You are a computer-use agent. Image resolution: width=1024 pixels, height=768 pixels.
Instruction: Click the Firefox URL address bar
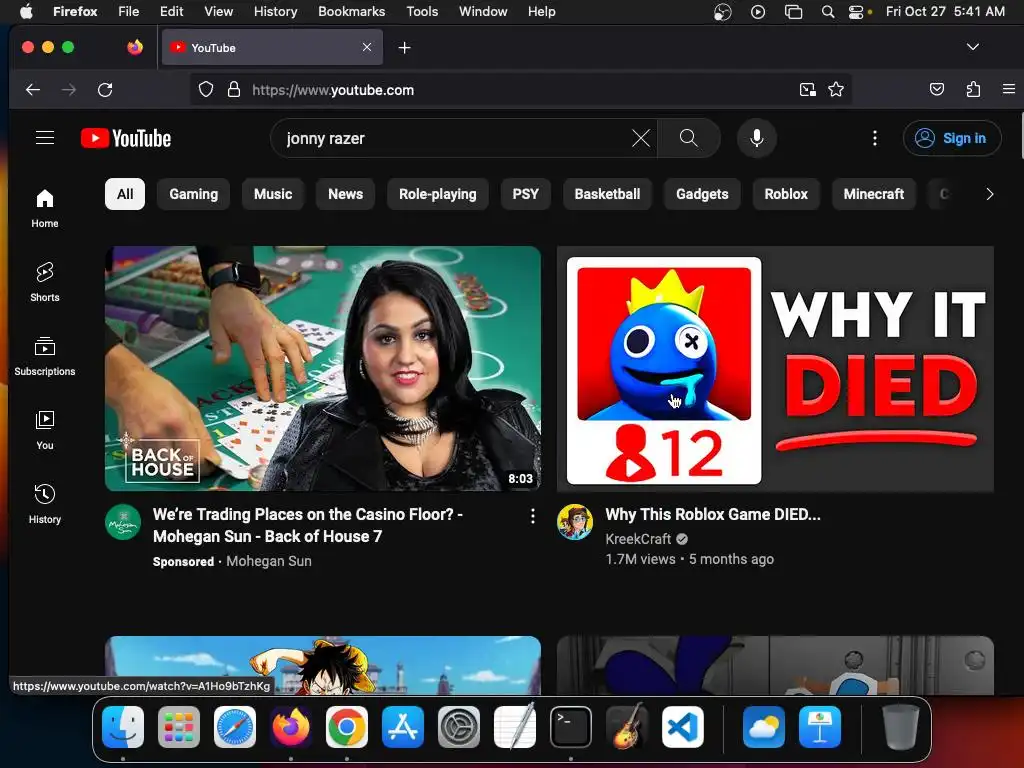point(520,89)
